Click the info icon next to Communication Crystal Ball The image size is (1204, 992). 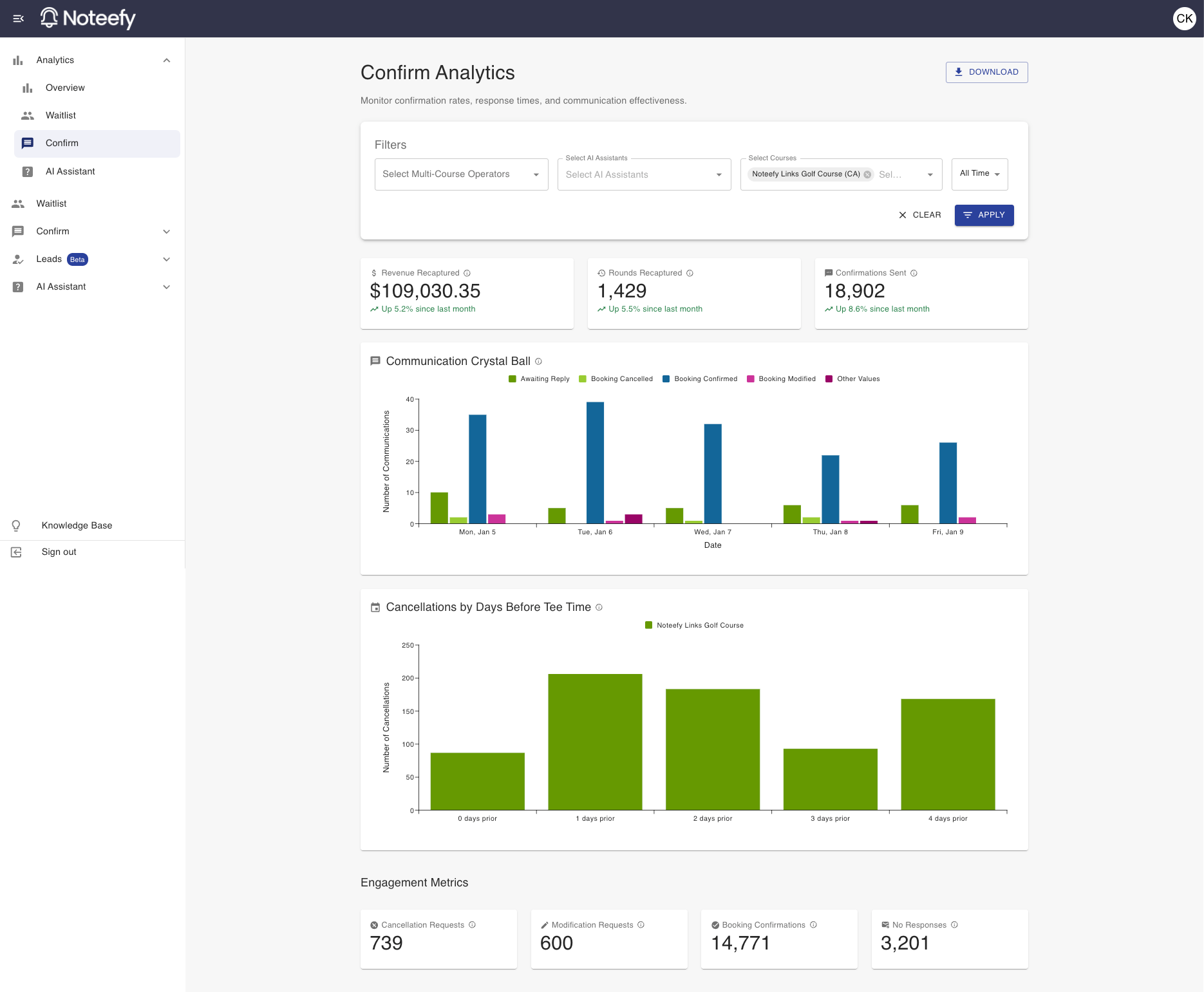point(539,361)
